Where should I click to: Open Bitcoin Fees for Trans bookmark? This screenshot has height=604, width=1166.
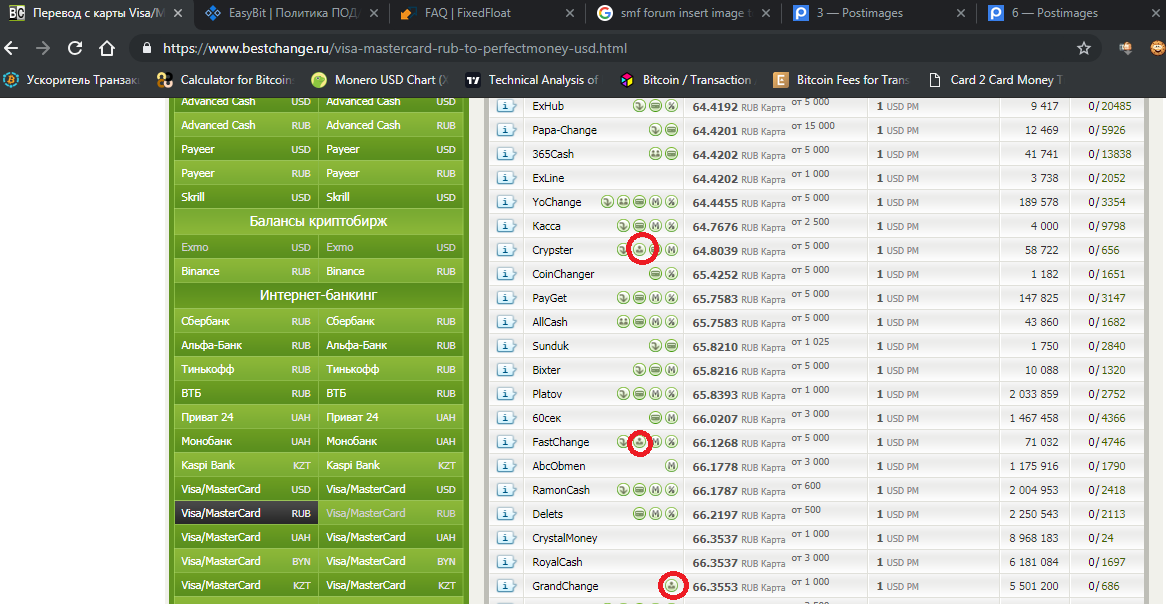point(842,80)
